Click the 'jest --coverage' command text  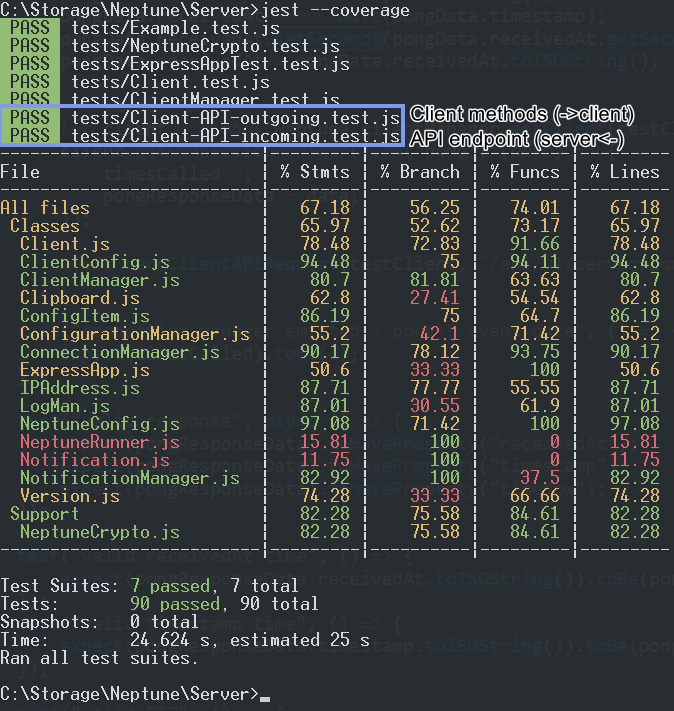[x=335, y=10]
